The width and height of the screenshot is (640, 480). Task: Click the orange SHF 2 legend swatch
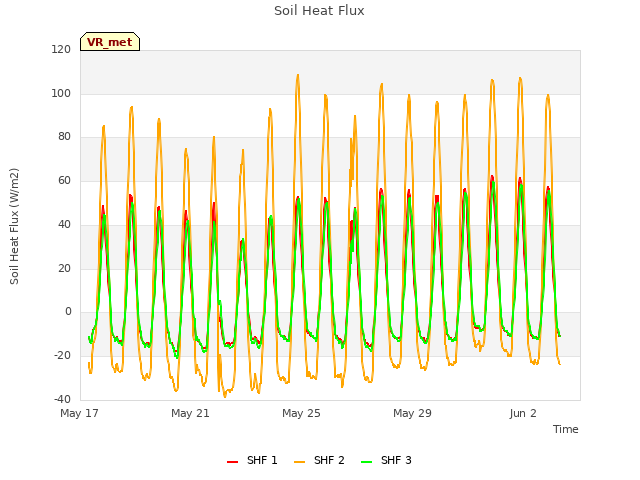[x=299, y=461]
